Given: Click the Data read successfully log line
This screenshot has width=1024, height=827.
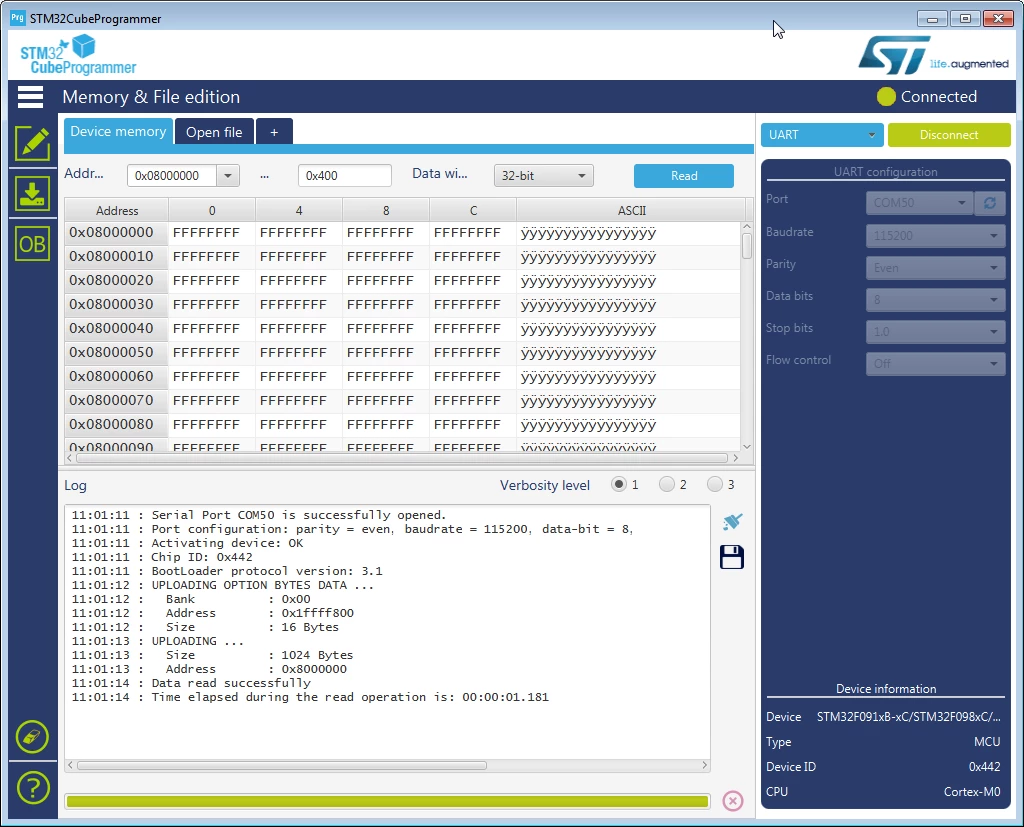Looking at the screenshot, I should point(191,683).
